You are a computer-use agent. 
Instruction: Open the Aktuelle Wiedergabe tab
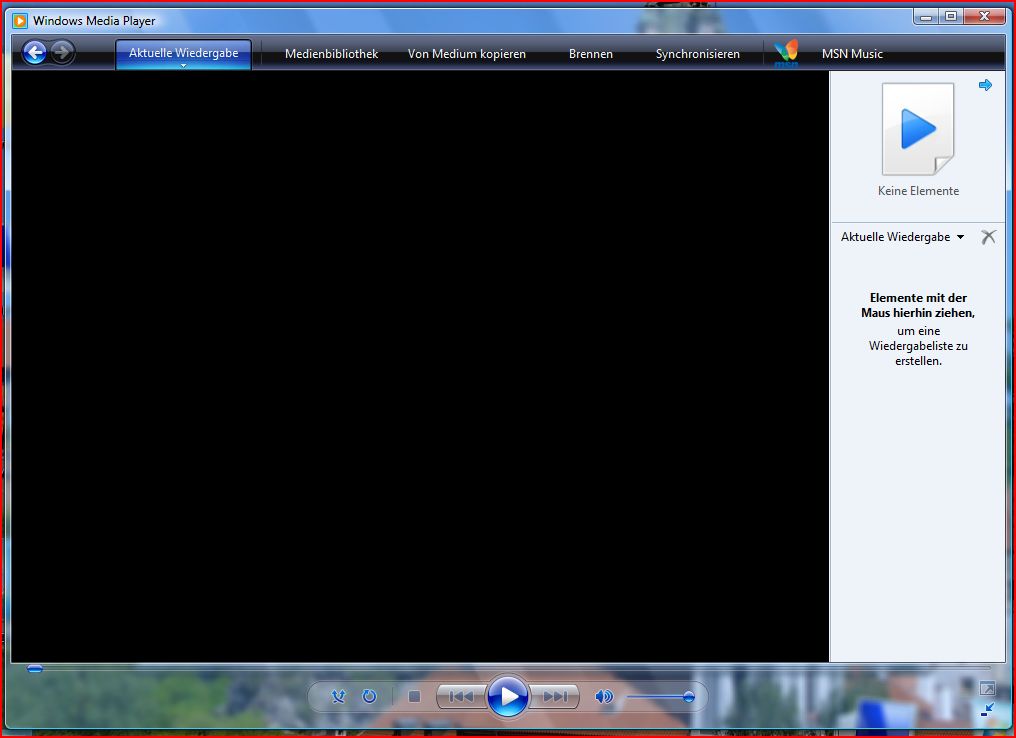183,53
